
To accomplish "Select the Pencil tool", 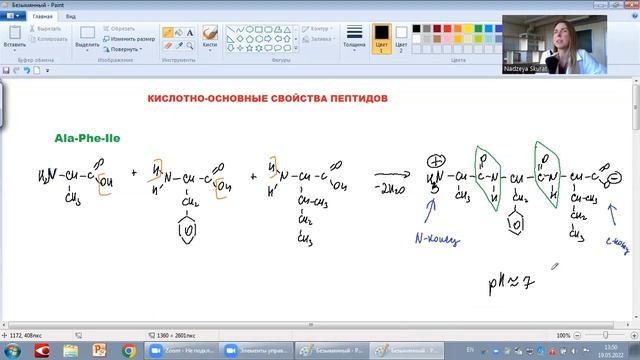I will click(x=168, y=33).
